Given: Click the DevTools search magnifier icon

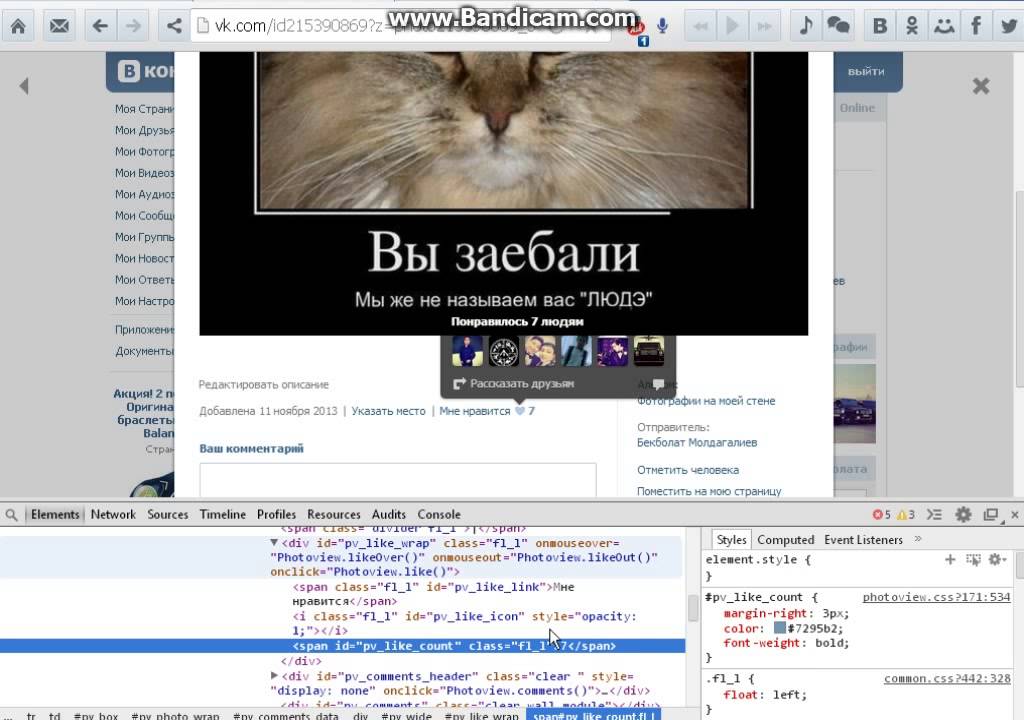Looking at the screenshot, I should coord(11,515).
